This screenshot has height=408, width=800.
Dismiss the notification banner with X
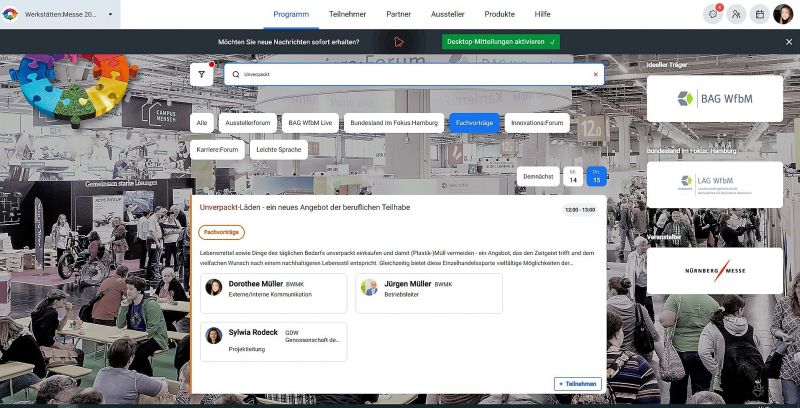pyautogui.click(x=788, y=42)
